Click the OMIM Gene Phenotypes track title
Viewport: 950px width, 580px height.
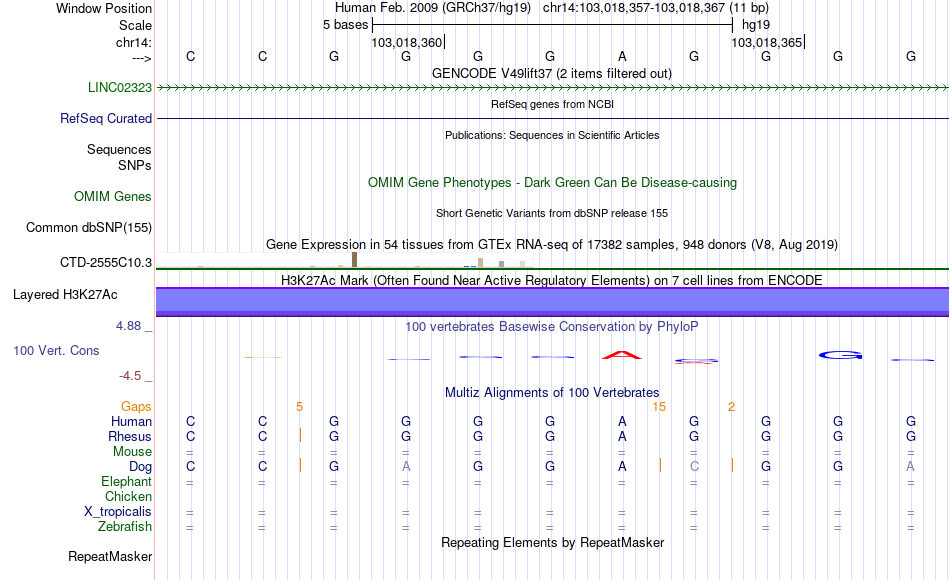(552, 182)
